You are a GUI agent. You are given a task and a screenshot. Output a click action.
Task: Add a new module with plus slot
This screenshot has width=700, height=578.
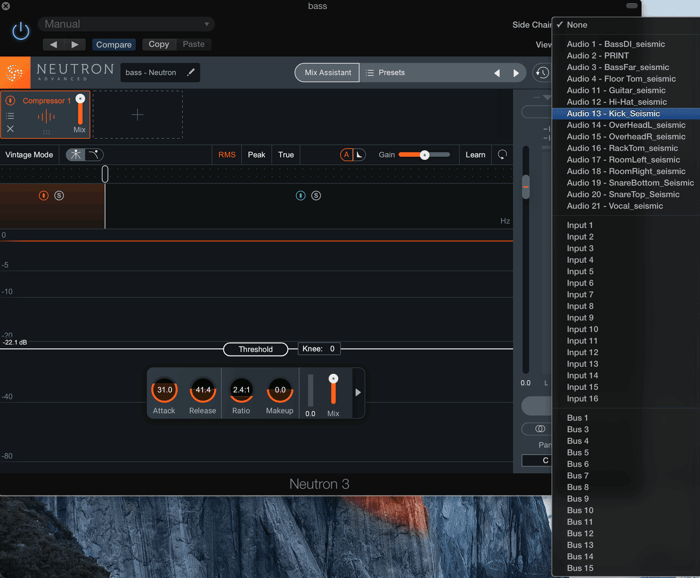(x=138, y=115)
